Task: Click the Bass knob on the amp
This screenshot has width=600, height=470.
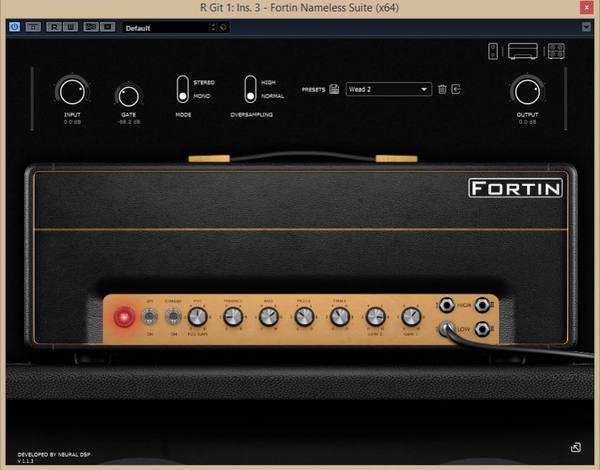Action: pos(269,317)
